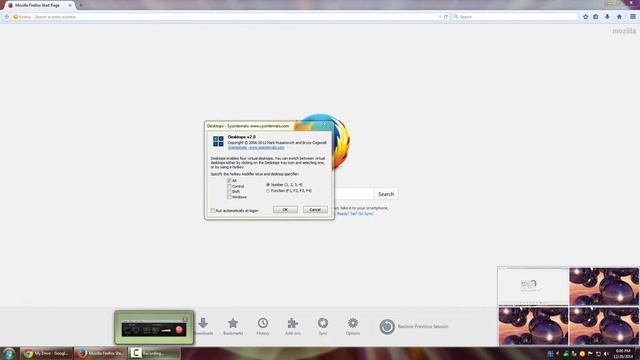Tick the Windows modifier checkbox

point(229,197)
